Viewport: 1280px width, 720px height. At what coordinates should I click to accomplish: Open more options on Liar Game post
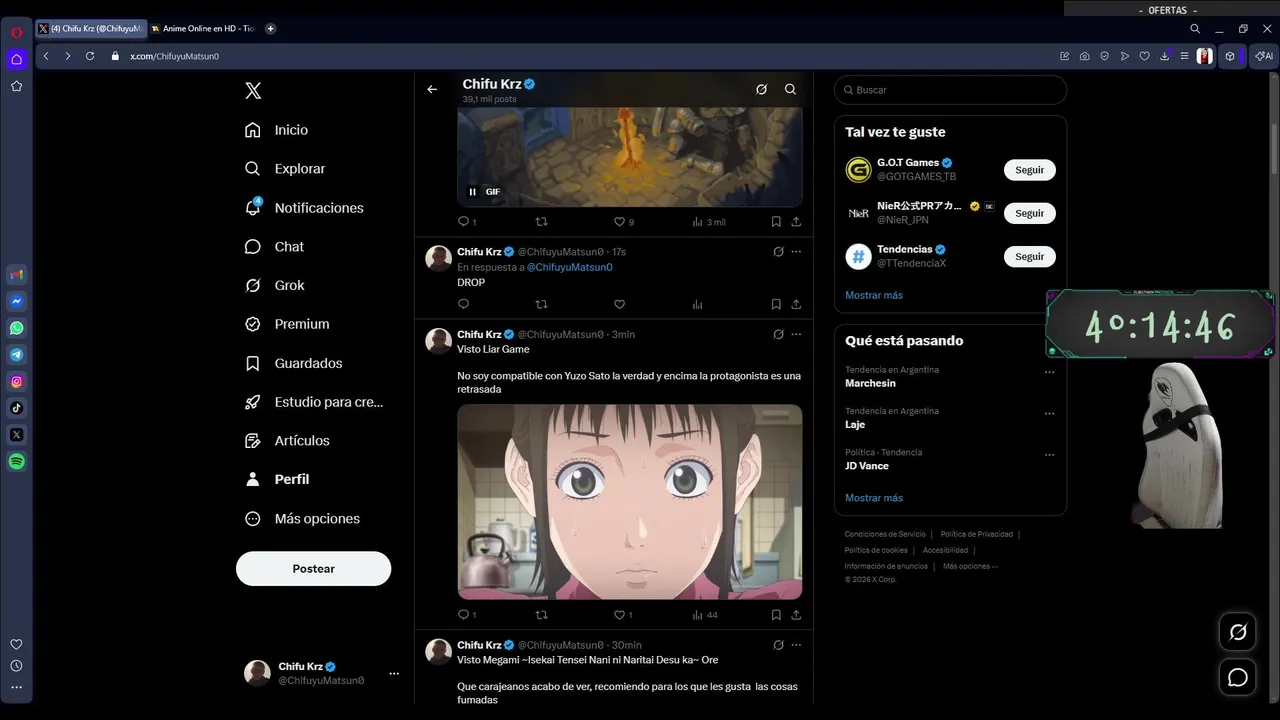pyautogui.click(x=796, y=334)
